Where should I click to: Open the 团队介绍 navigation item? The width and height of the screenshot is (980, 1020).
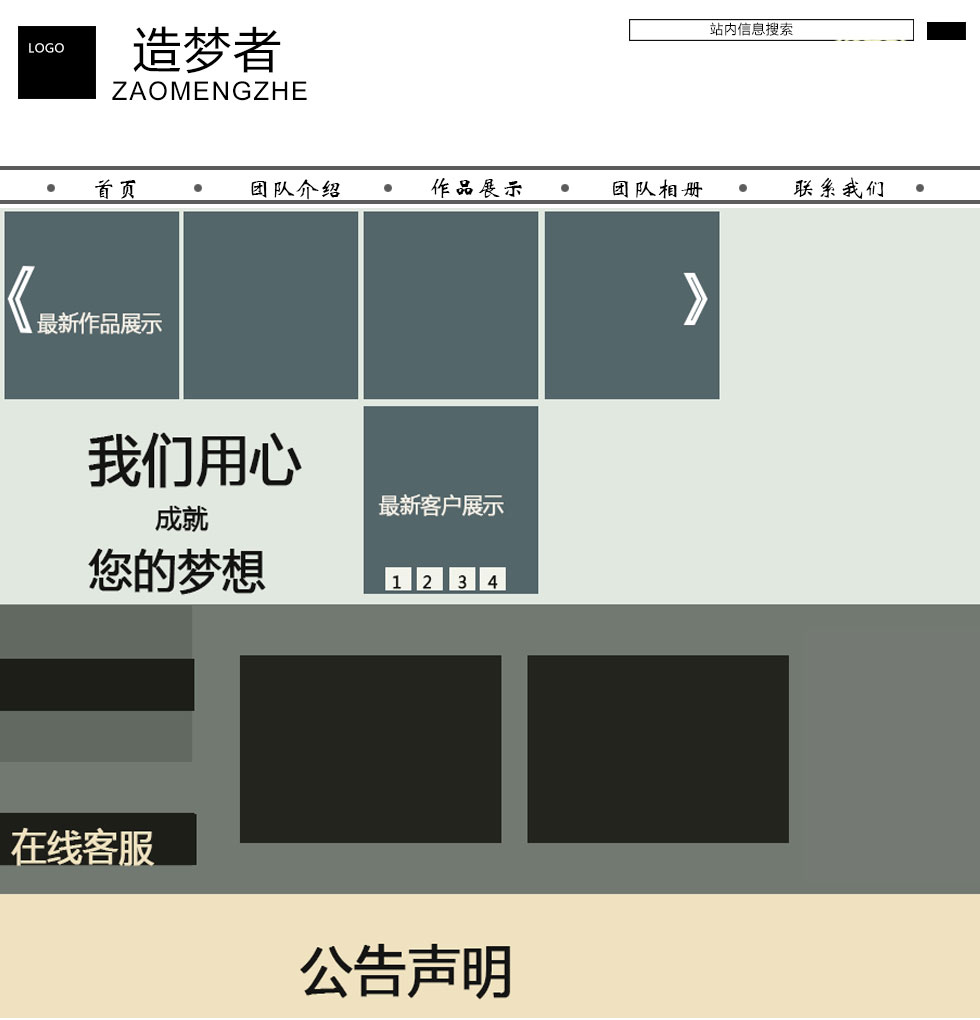296,189
